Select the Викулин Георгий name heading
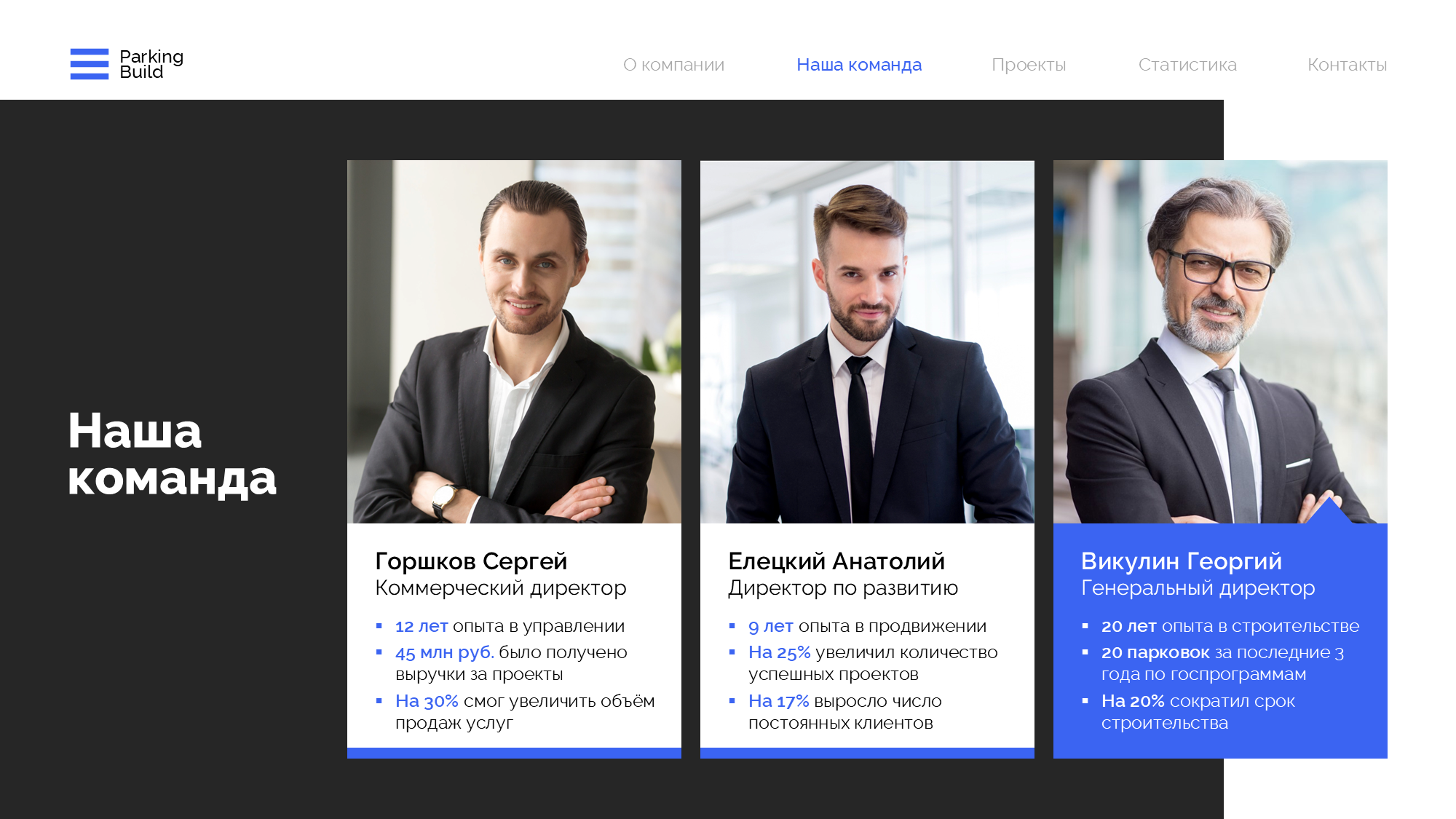This screenshot has height=819, width=1456. pos(1182,561)
